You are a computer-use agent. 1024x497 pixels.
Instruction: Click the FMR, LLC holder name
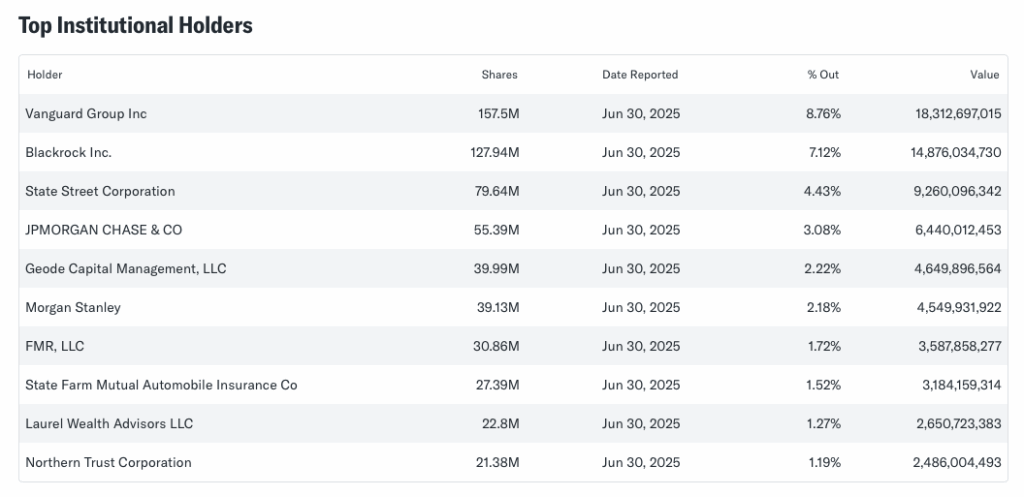point(56,346)
